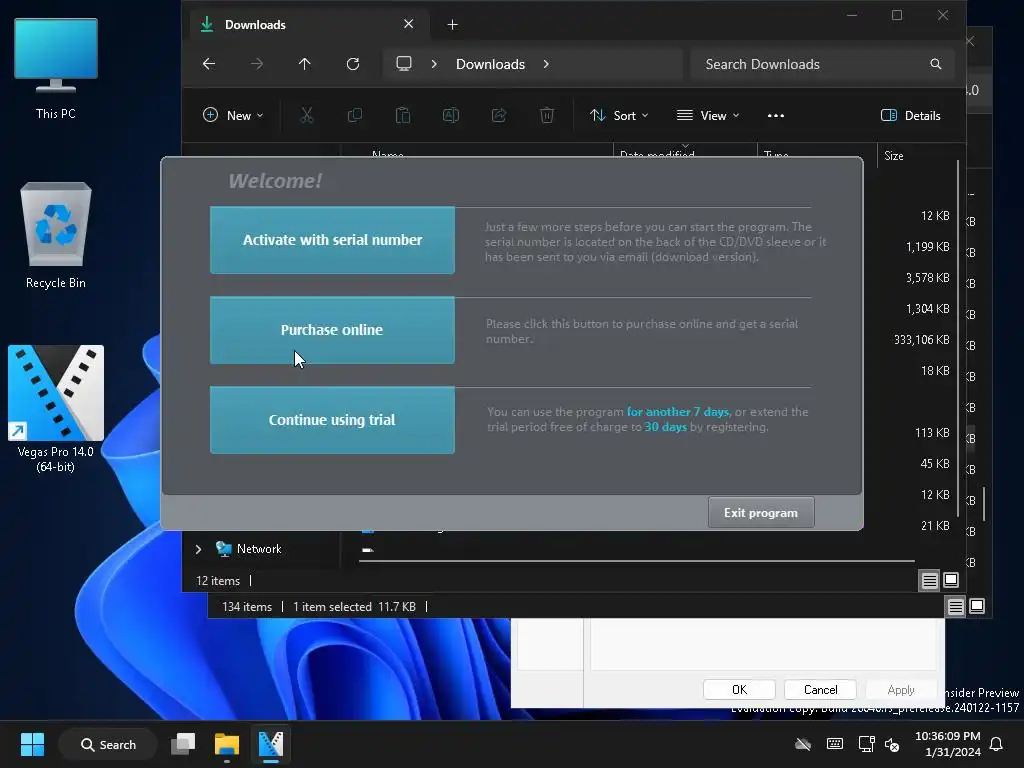Click the 1,199 KB size entry
The height and width of the screenshot is (768, 1024).
click(x=927, y=247)
